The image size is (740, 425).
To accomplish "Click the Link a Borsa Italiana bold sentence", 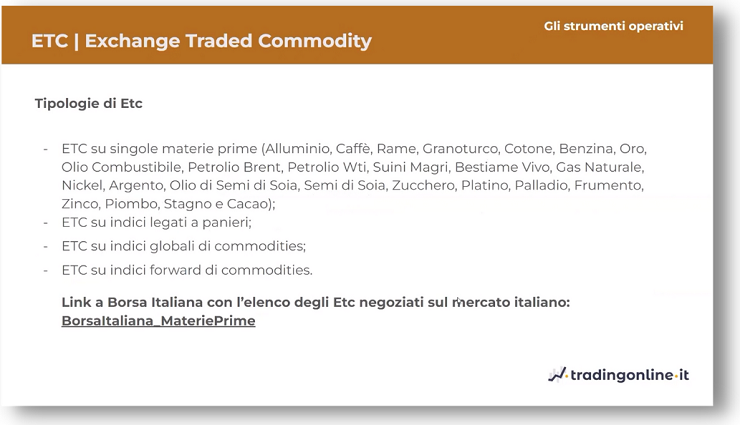I will pos(316,302).
